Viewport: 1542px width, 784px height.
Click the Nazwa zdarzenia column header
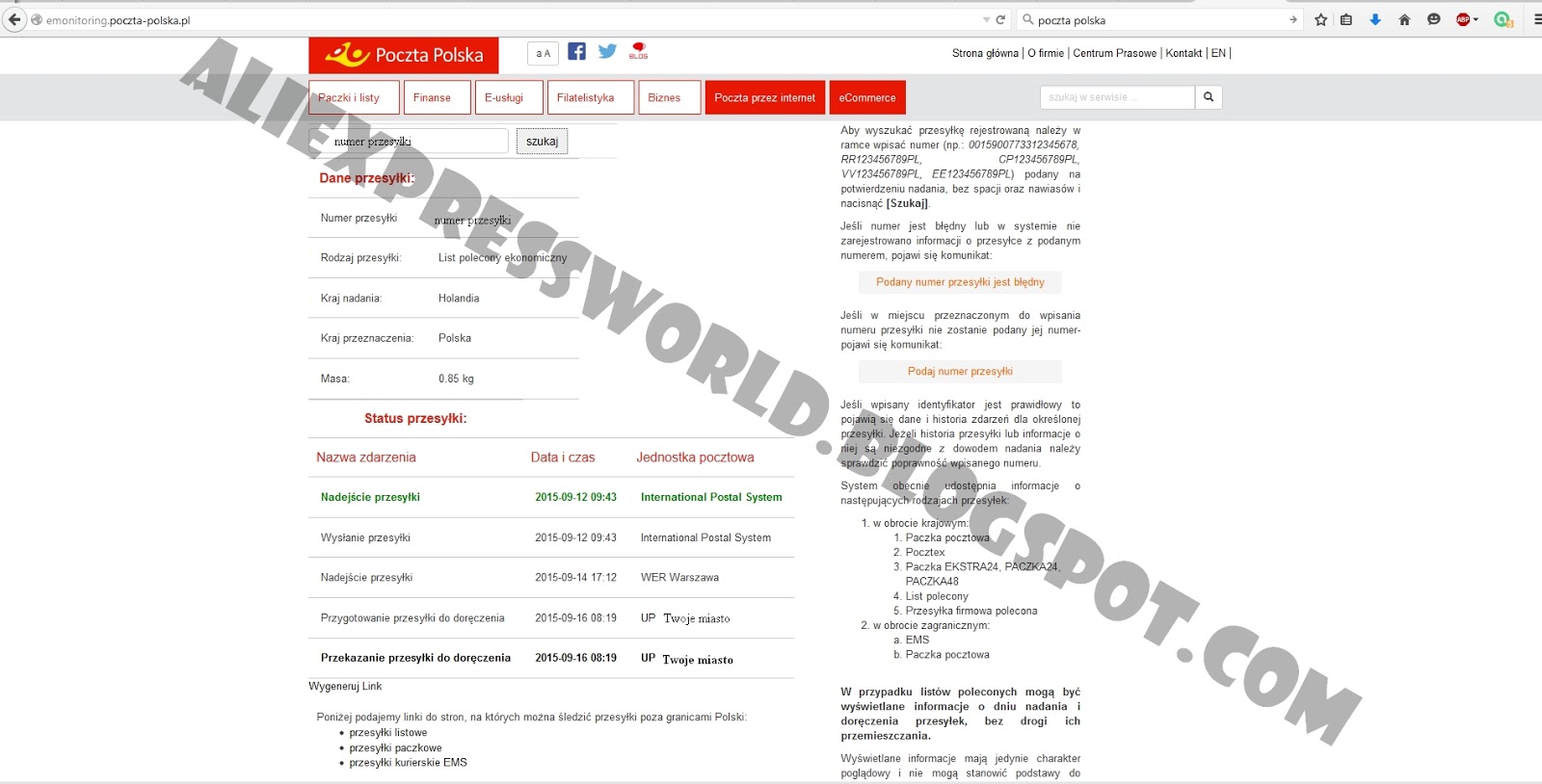click(366, 457)
